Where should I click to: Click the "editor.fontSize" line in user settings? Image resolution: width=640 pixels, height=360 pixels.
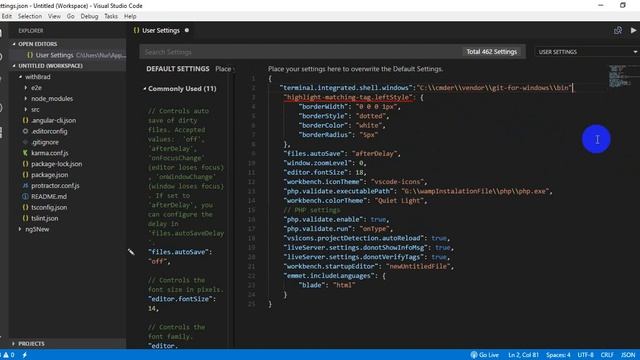(325, 172)
